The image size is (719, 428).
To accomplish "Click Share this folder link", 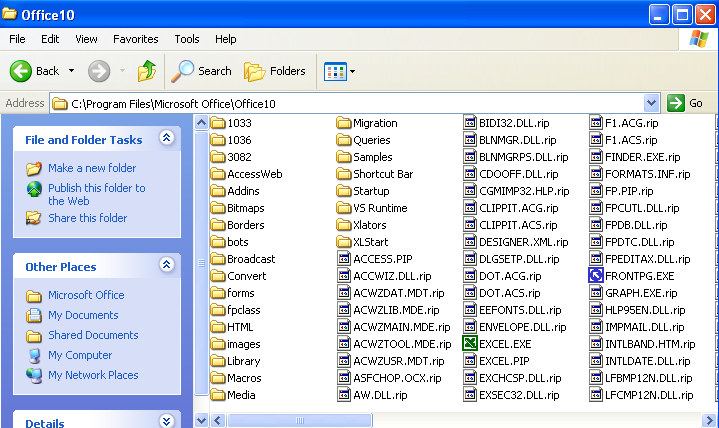I will pyautogui.click(x=88, y=218).
